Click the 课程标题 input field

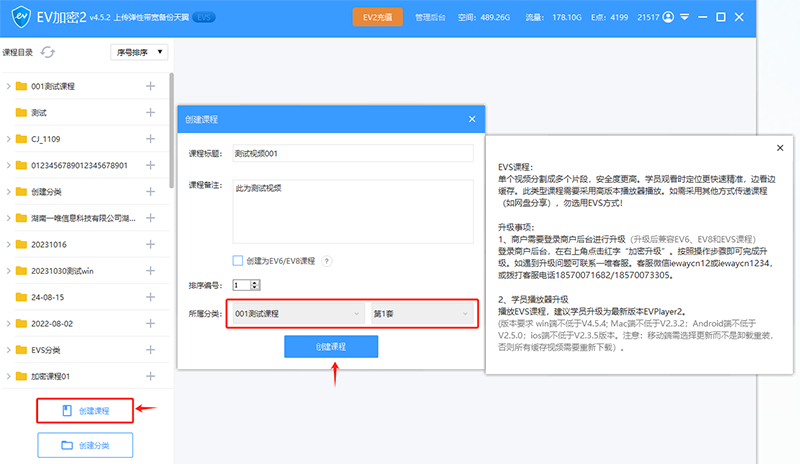[352, 154]
